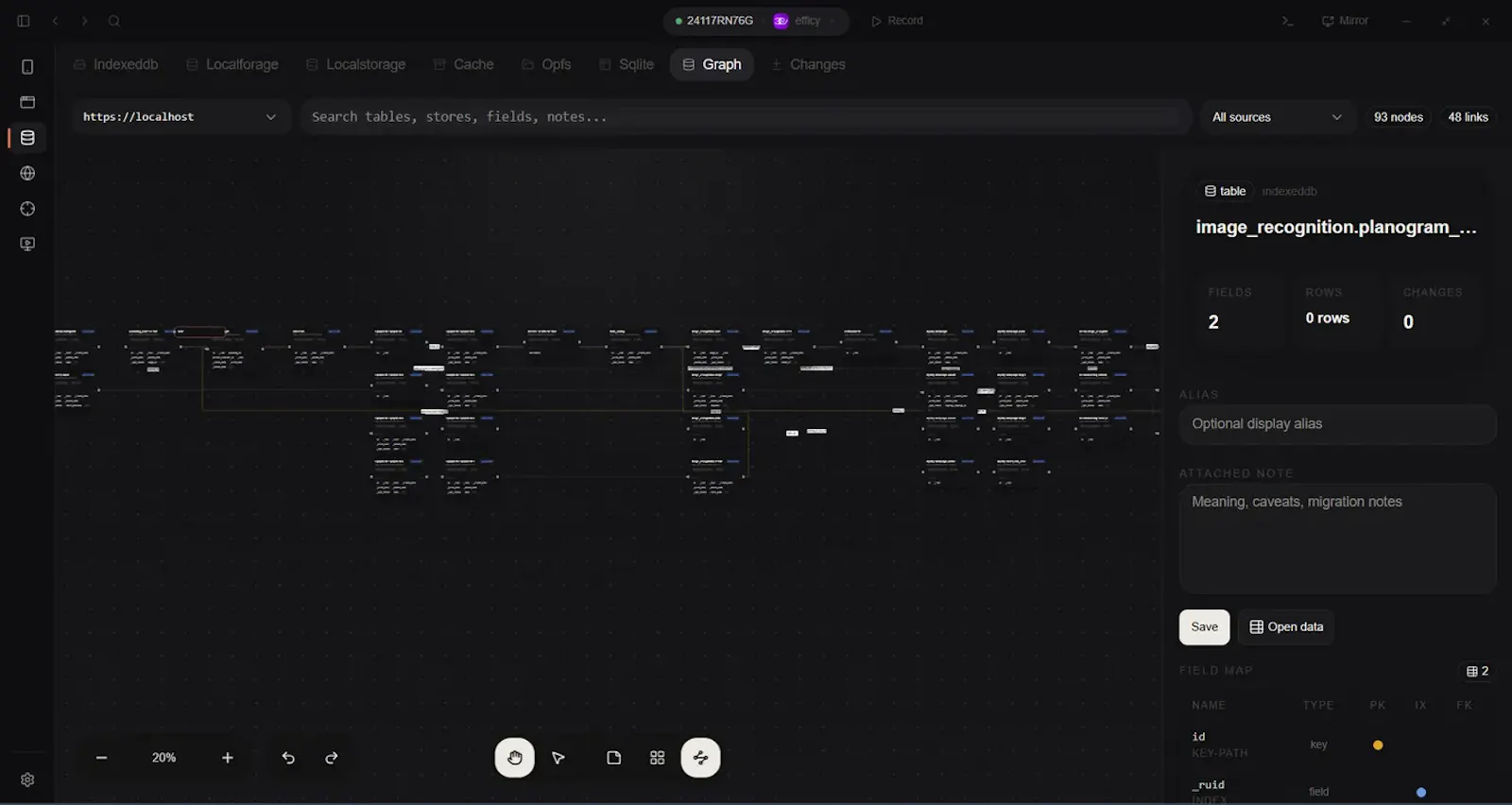The width and height of the screenshot is (1512, 805).
Task: Select the Graph tab
Action: (712, 64)
